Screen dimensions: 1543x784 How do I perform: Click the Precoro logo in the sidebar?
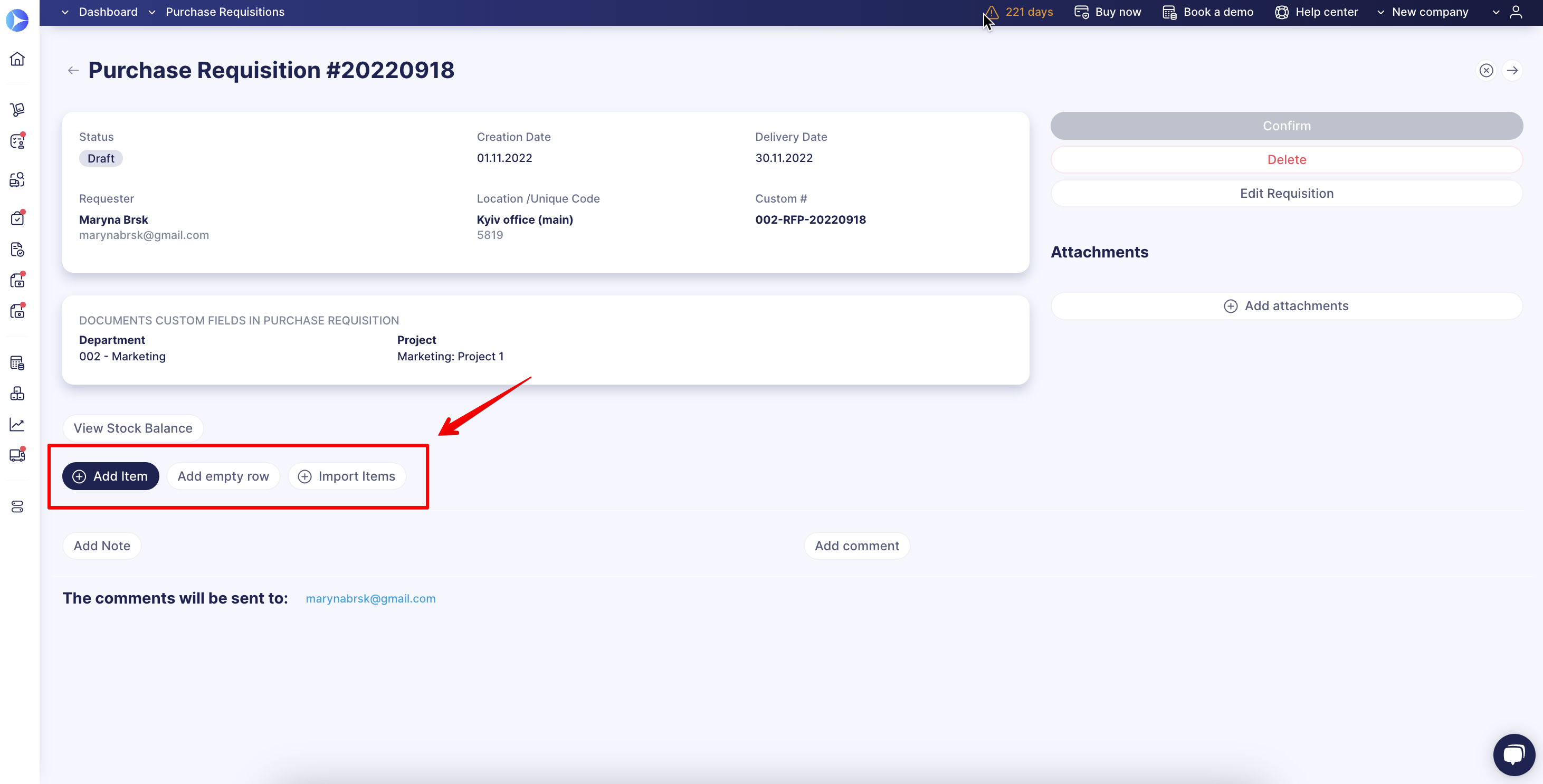point(17,21)
